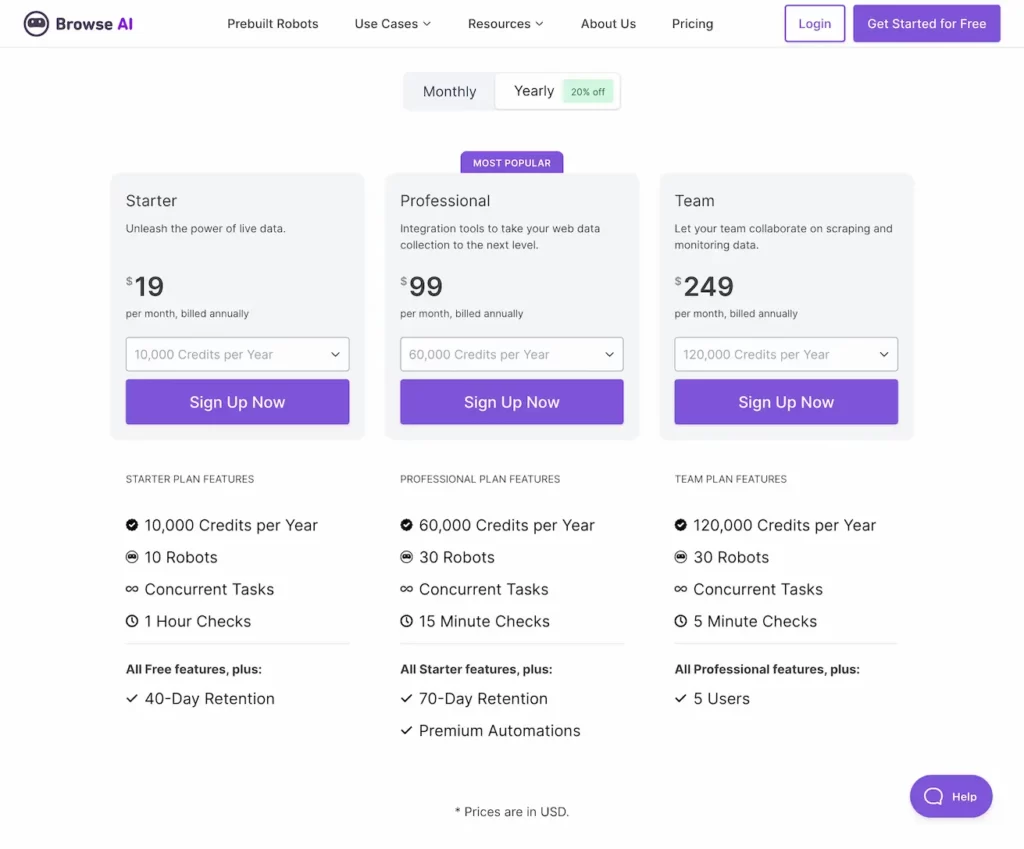Click the robot icon next to 10 Robots

coord(133,557)
